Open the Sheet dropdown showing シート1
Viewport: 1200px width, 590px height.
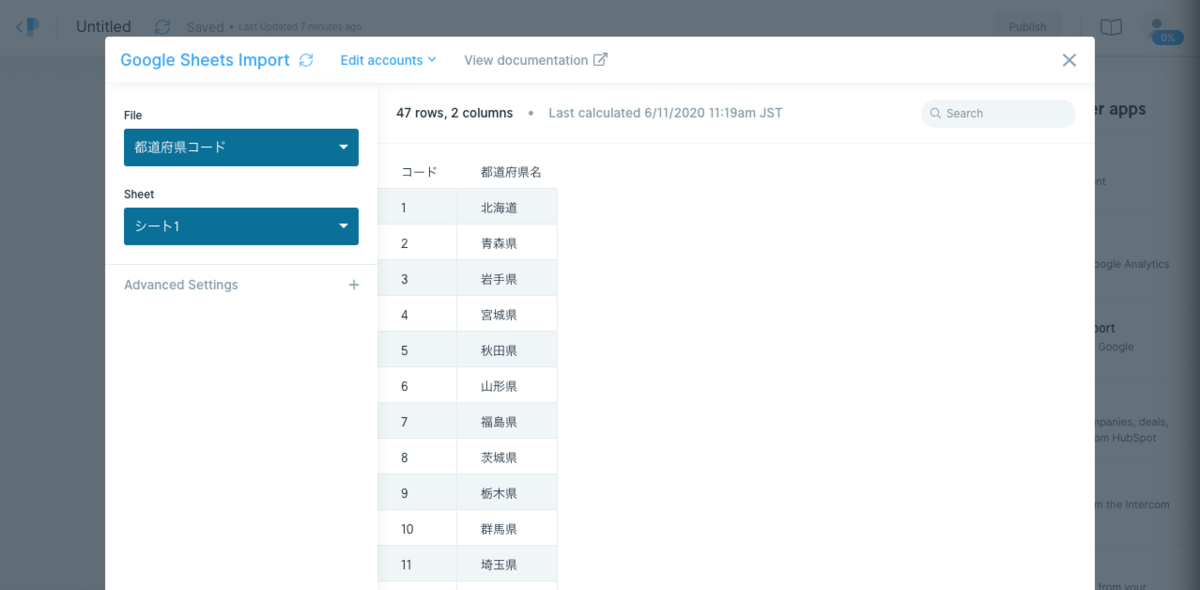point(241,226)
